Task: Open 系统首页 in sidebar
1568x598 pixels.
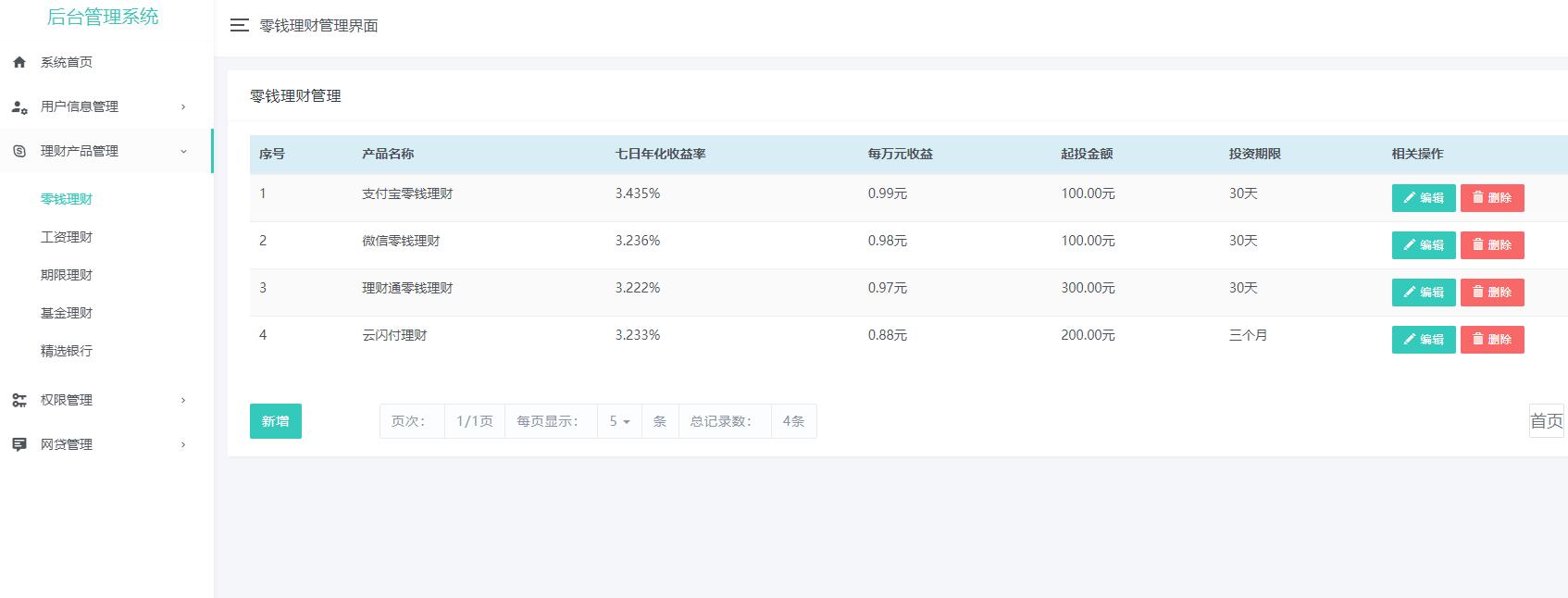Action: [x=67, y=62]
